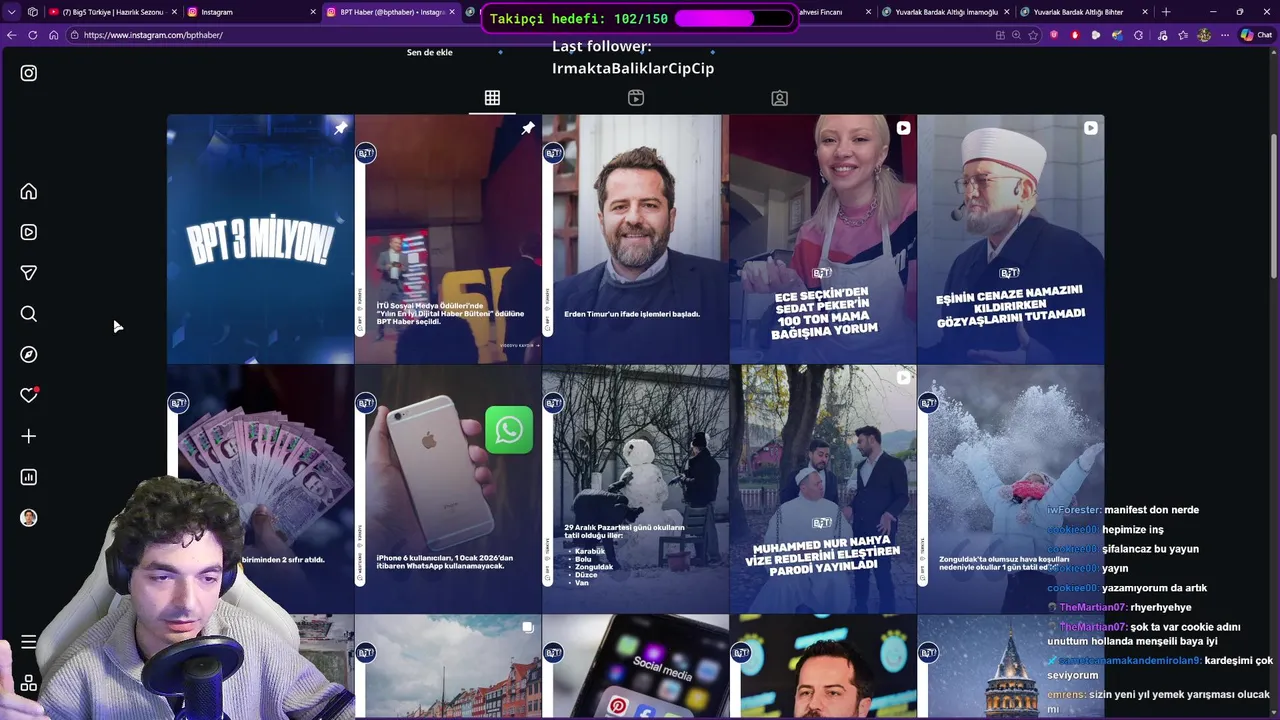Switch to the Big5 Türkiye YouTube tab
This screenshot has width=1280, height=720.
[113, 12]
